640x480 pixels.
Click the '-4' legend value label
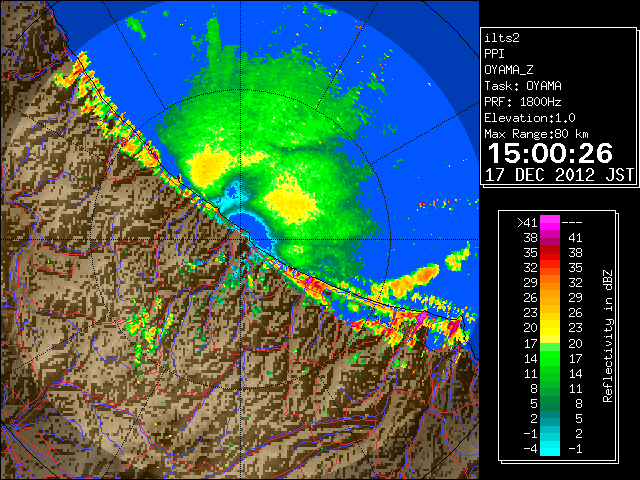click(531, 449)
